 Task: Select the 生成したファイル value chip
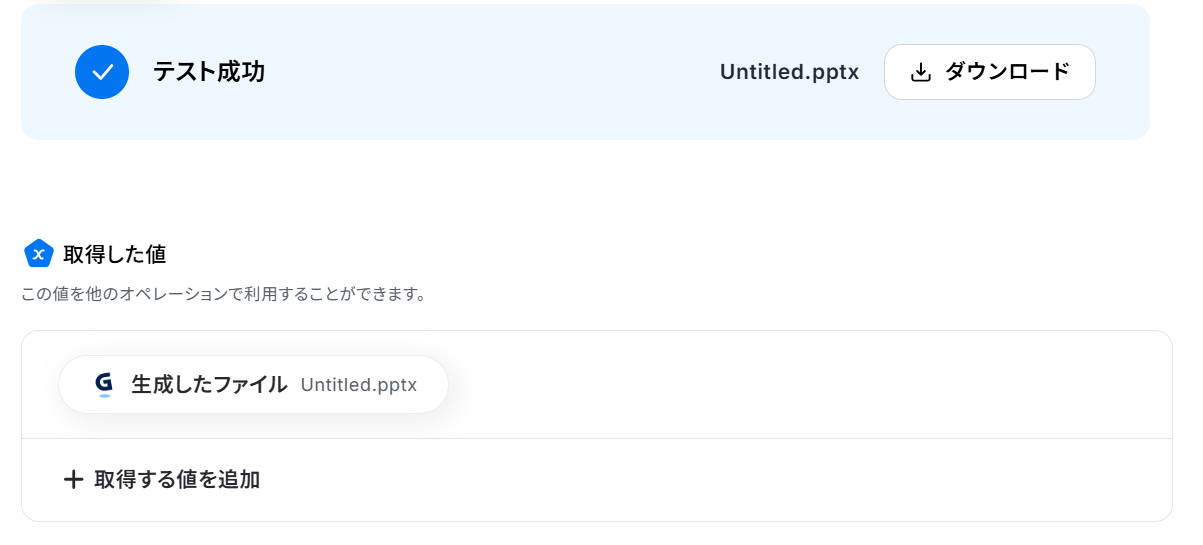[x=253, y=385]
